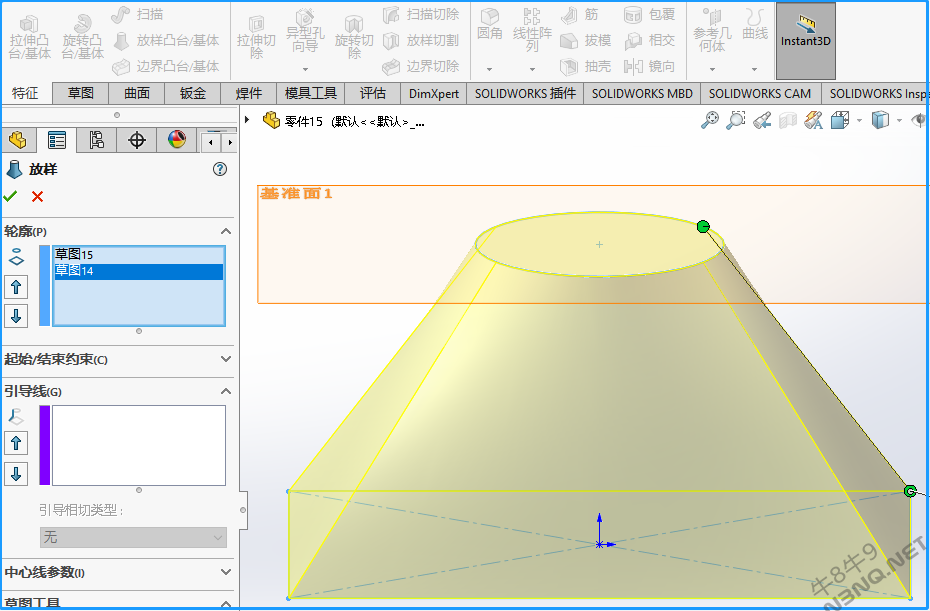Switch to the PropertyManager tab

click(57, 141)
